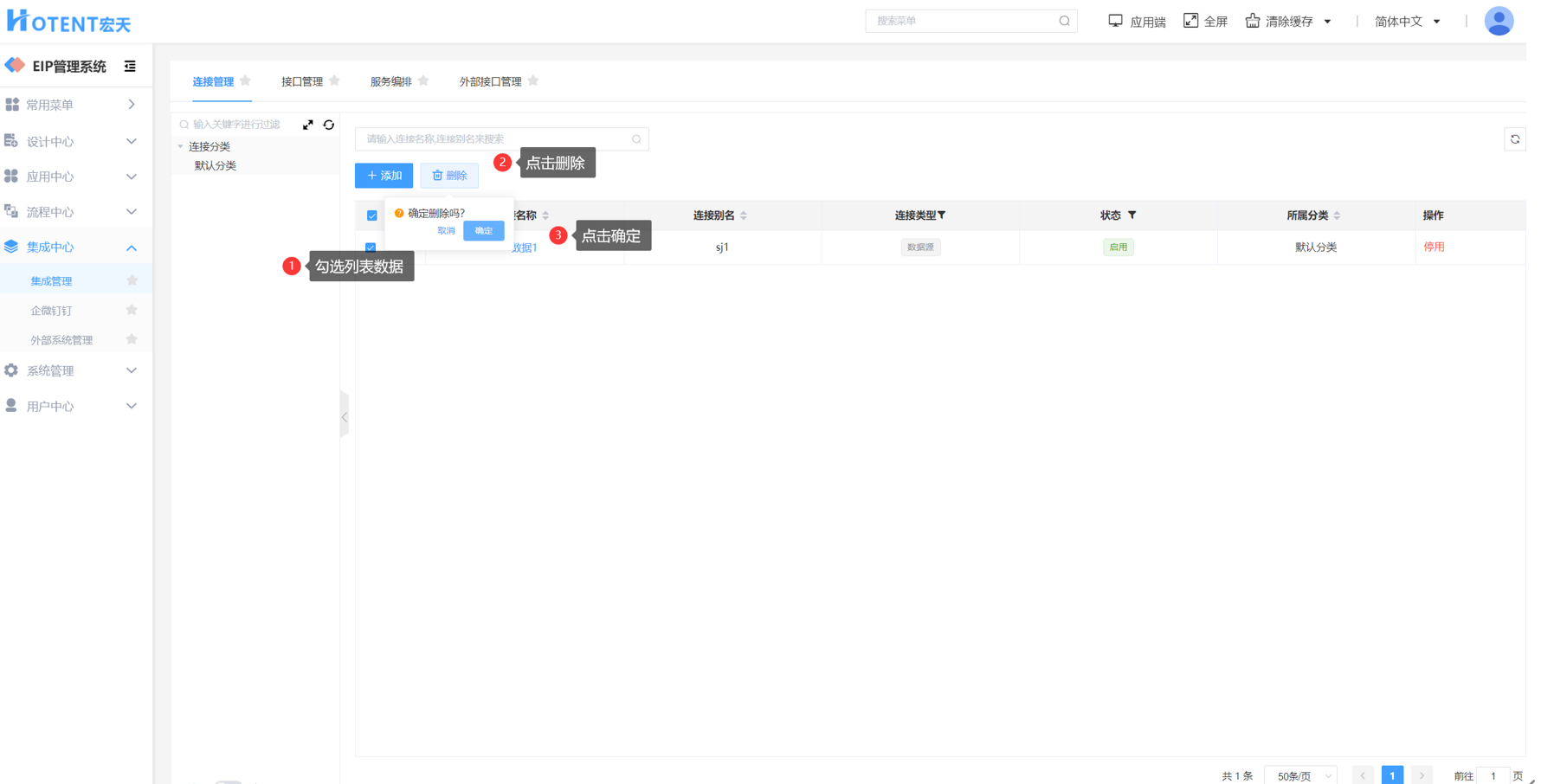The height and width of the screenshot is (784, 1541).
Task: Click the 系统管理 gear icon
Action: pos(12,370)
